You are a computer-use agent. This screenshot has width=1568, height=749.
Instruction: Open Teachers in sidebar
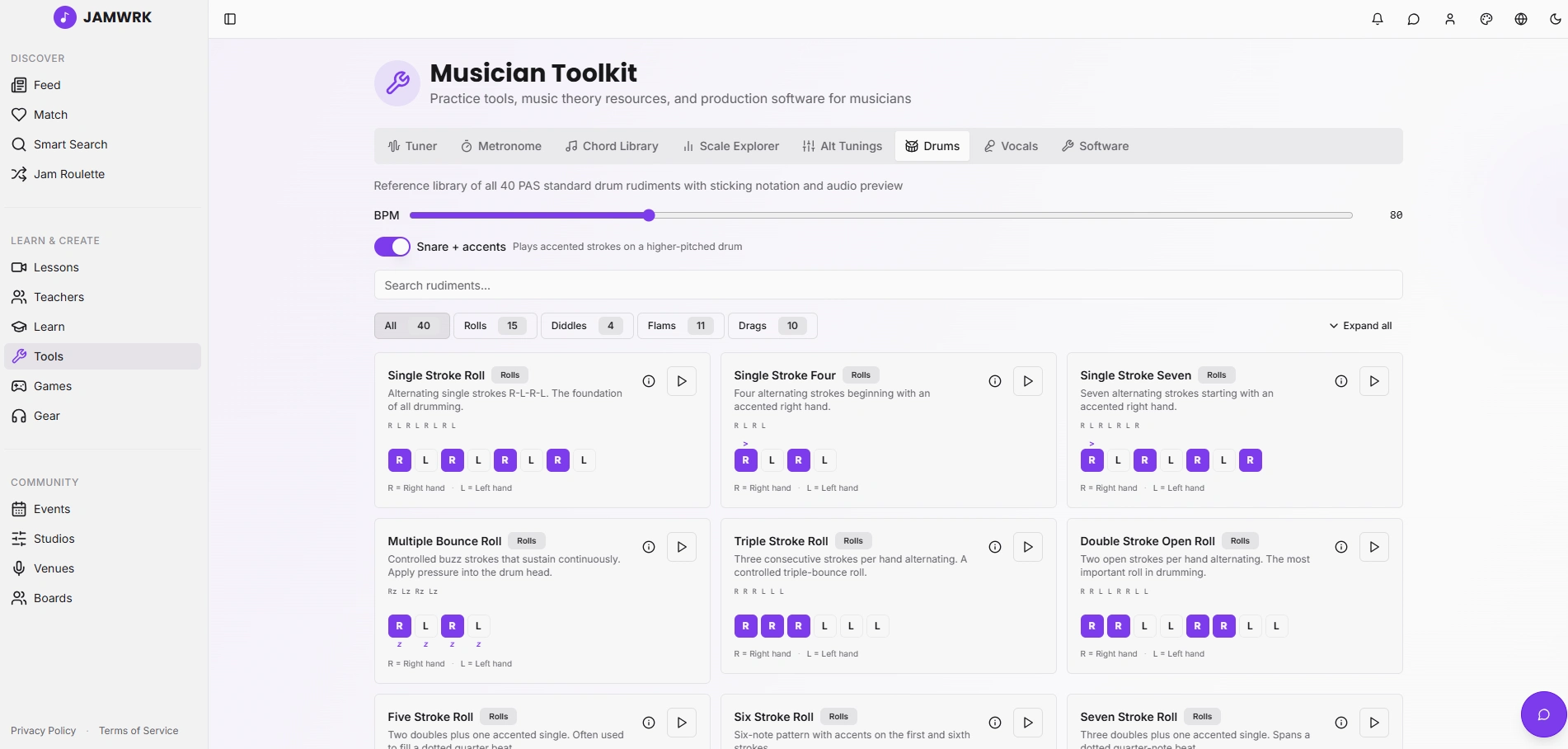tap(103, 297)
